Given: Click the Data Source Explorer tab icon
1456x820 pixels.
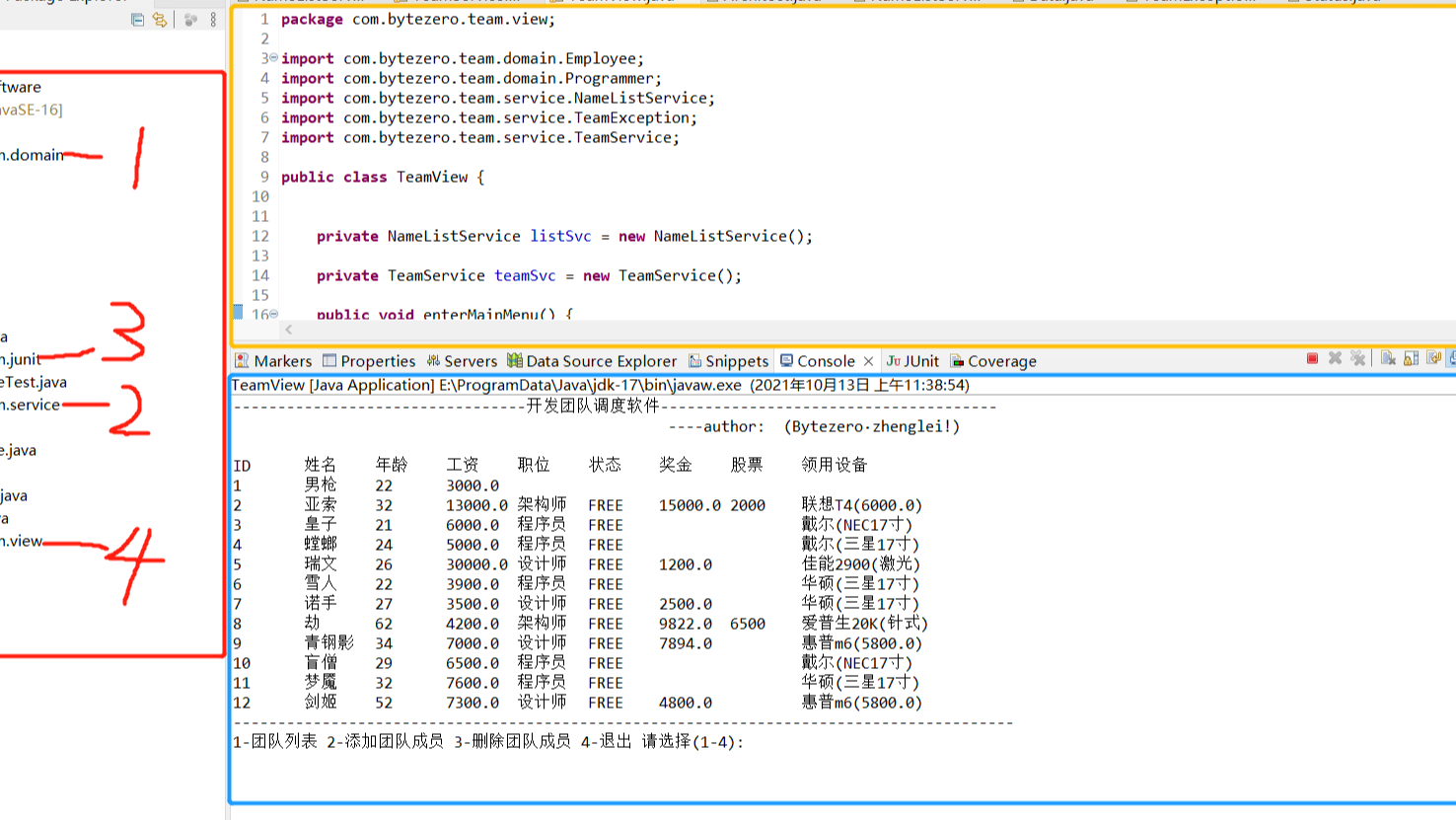Looking at the screenshot, I should (515, 360).
